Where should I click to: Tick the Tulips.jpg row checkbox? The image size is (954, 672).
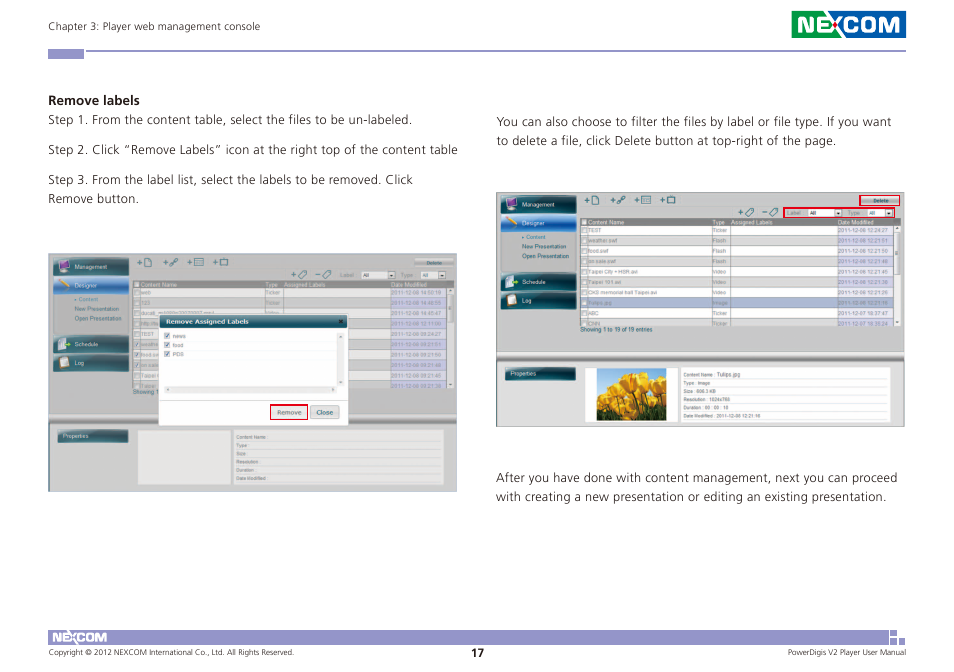pyautogui.click(x=584, y=303)
